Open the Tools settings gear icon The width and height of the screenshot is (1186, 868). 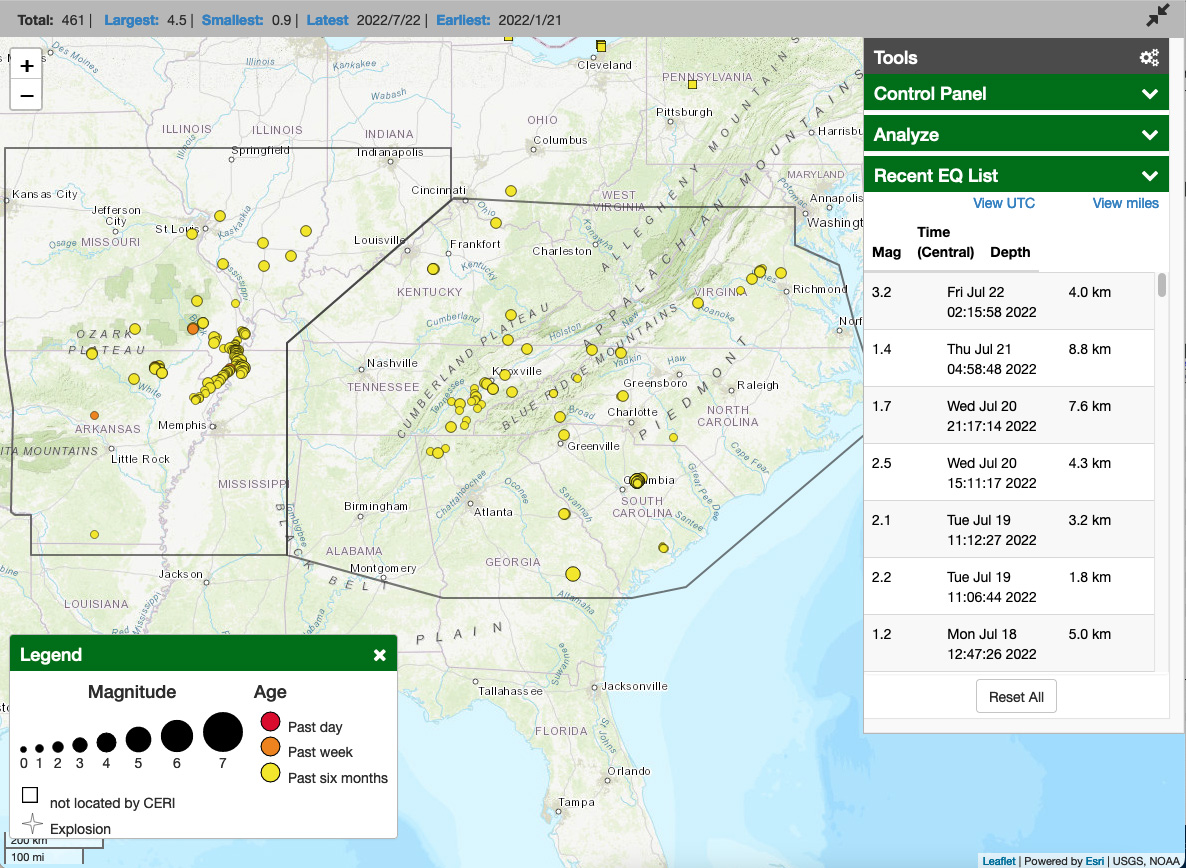1149,57
